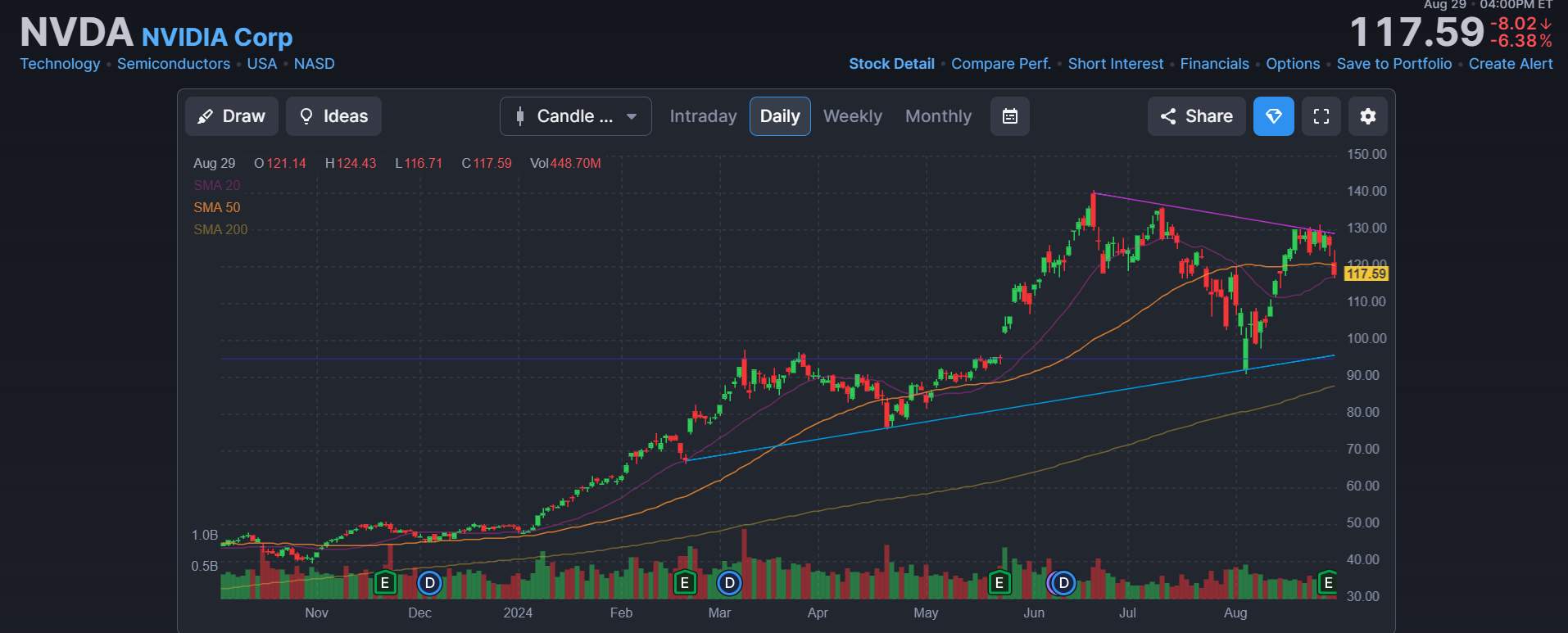Click Save to Portfolio link
This screenshot has width=1568, height=633.
pyautogui.click(x=1394, y=64)
